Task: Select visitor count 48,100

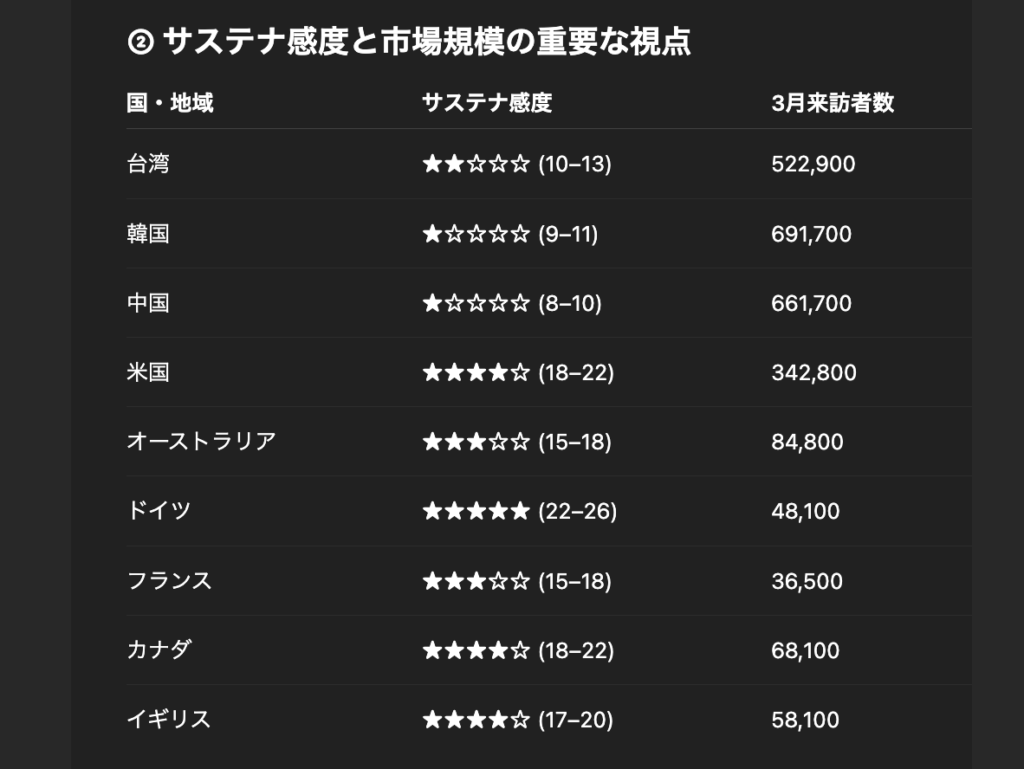Action: (805, 511)
